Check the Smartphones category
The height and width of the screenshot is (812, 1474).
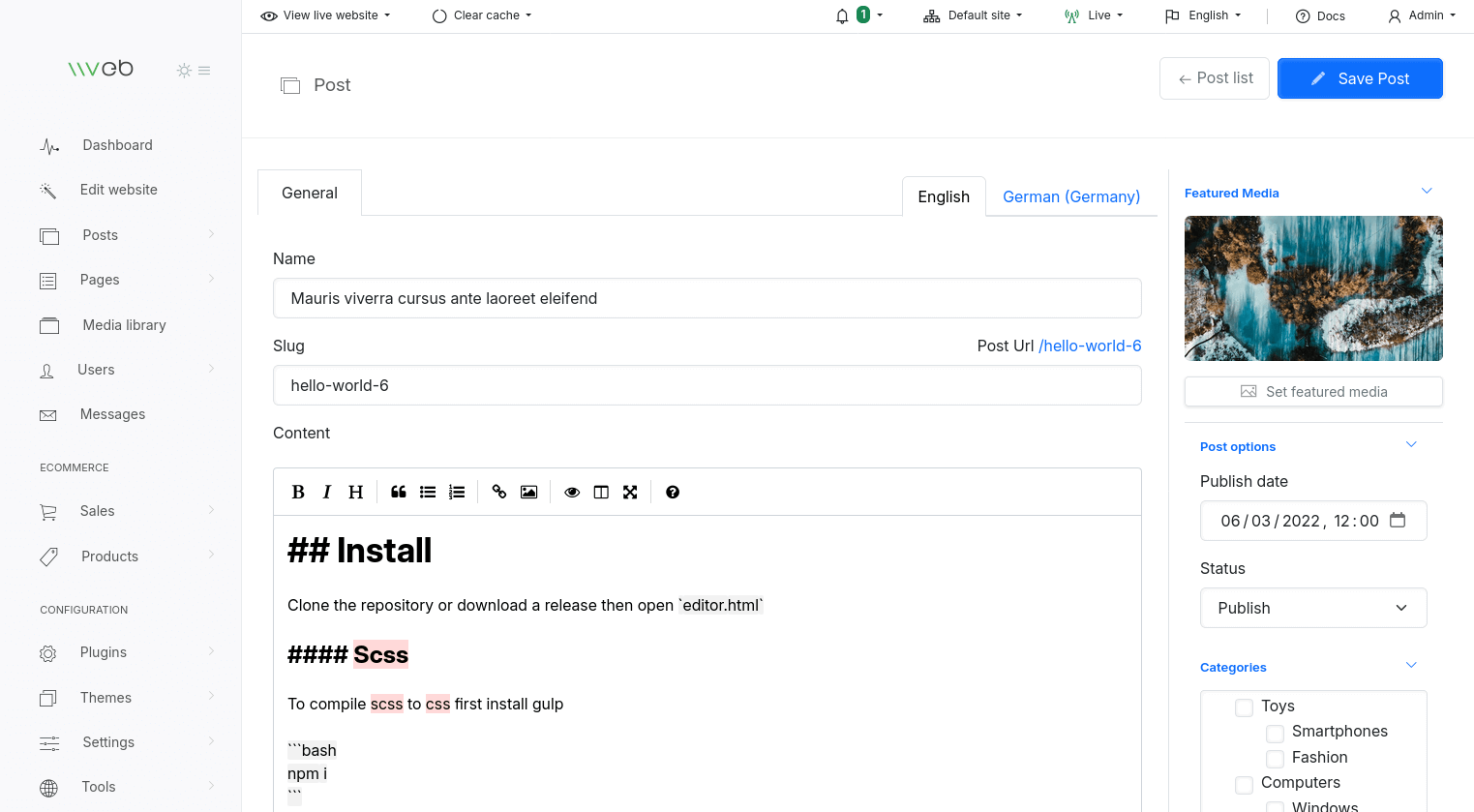click(1276, 734)
